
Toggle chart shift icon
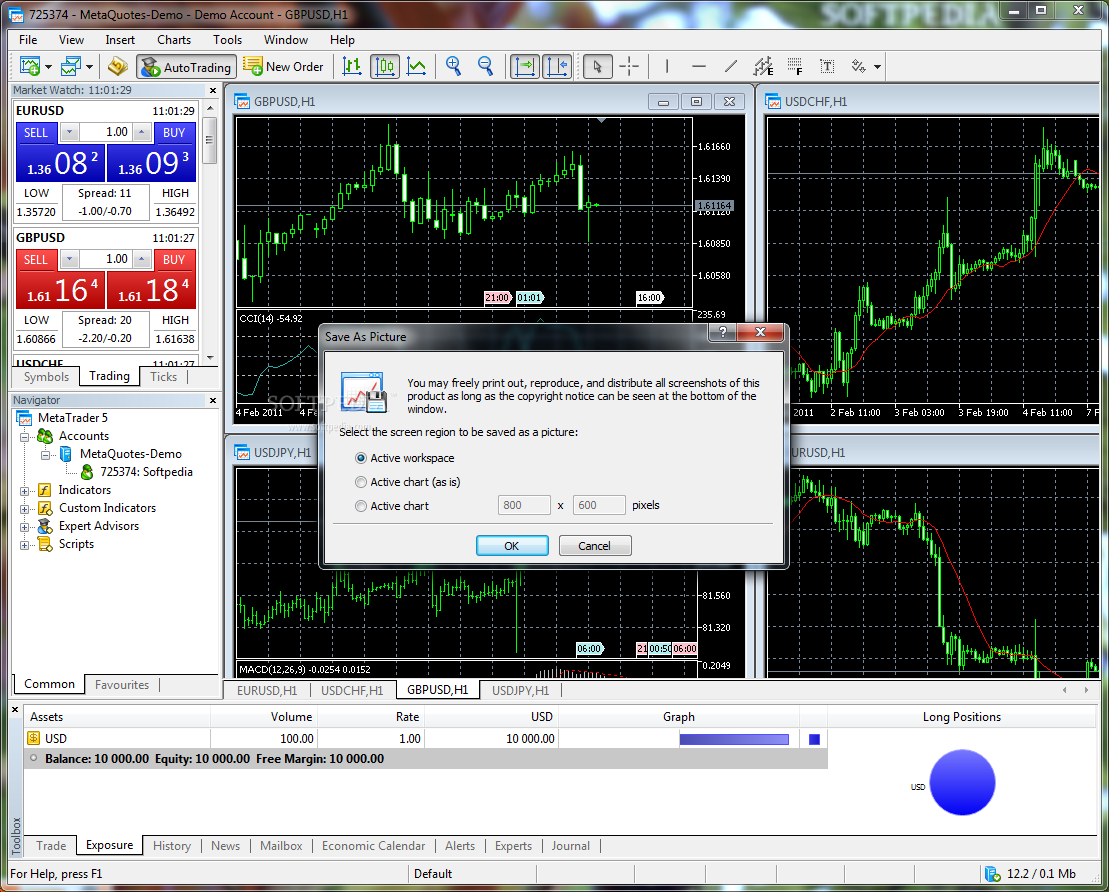pyautogui.click(x=557, y=66)
